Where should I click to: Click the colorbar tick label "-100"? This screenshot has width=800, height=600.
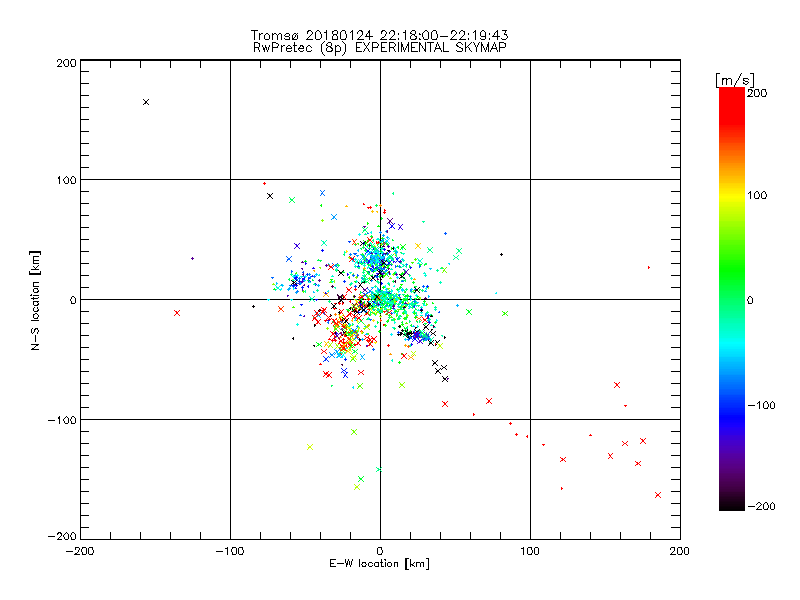pos(761,405)
